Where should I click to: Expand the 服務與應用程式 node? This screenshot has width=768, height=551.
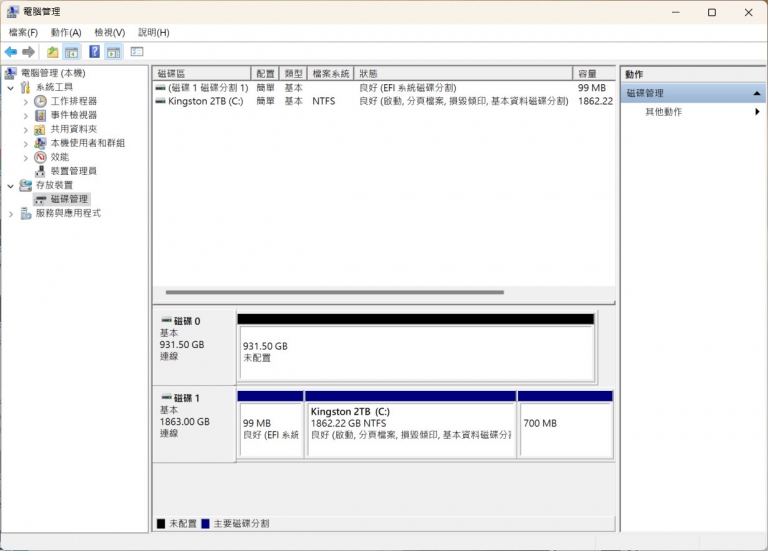[11, 214]
